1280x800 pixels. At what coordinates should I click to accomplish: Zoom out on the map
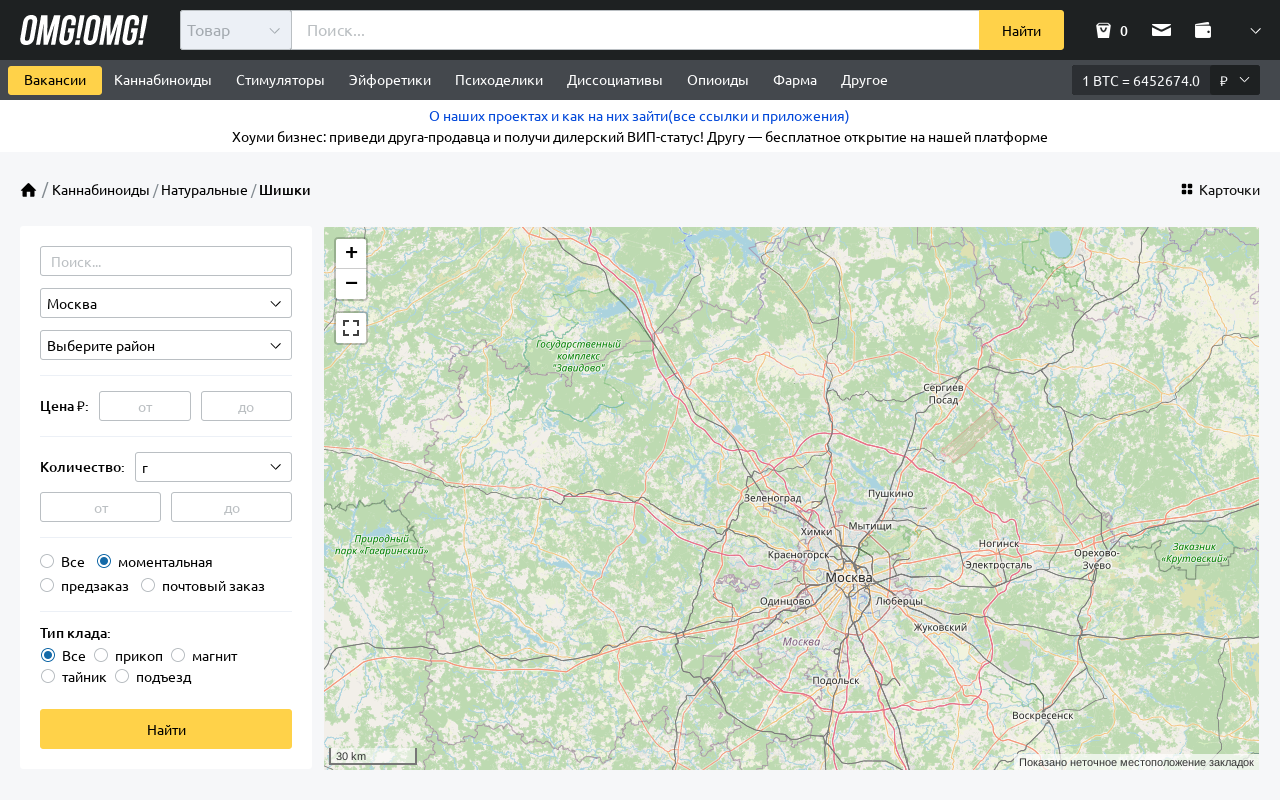coord(351,284)
